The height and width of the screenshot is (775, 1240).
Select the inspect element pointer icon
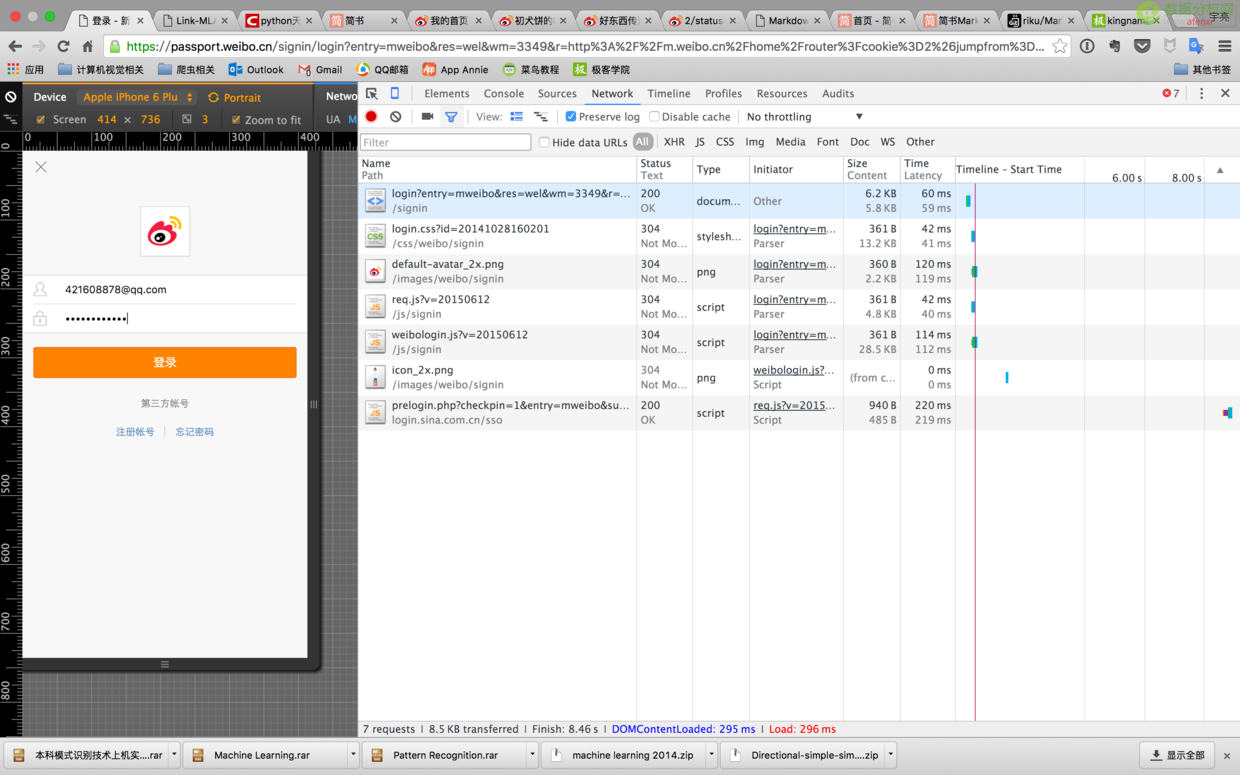pos(371,93)
